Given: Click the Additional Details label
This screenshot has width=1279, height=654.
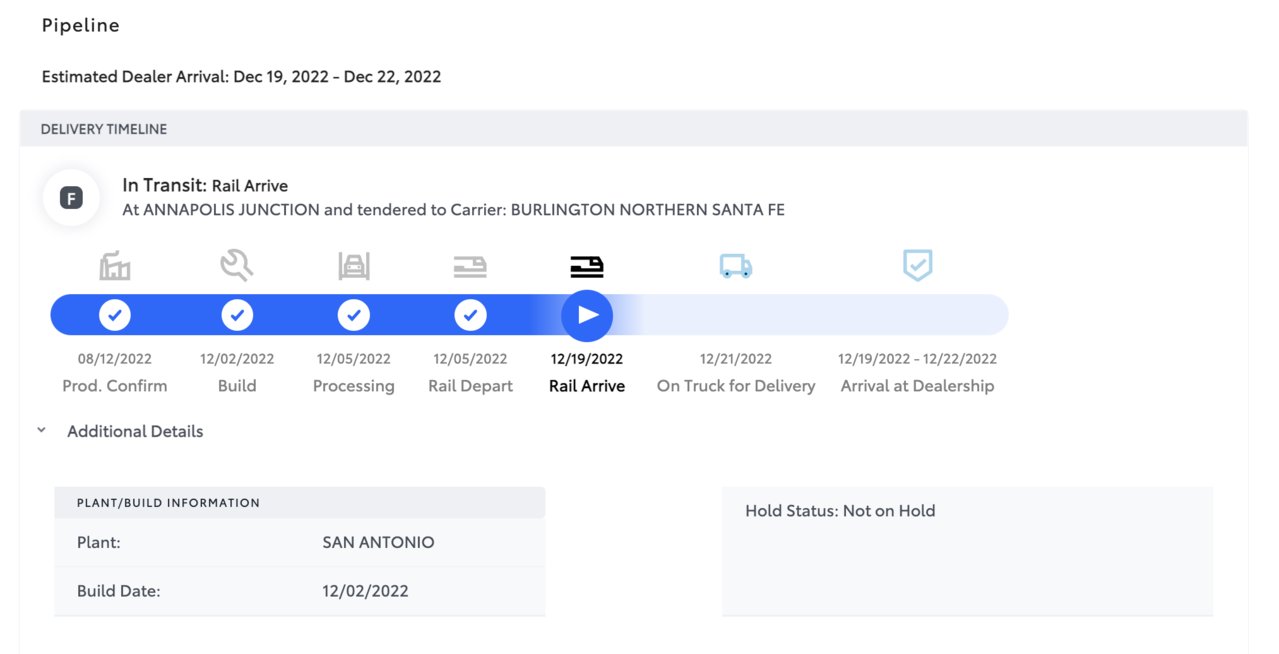Looking at the screenshot, I should 135,431.
